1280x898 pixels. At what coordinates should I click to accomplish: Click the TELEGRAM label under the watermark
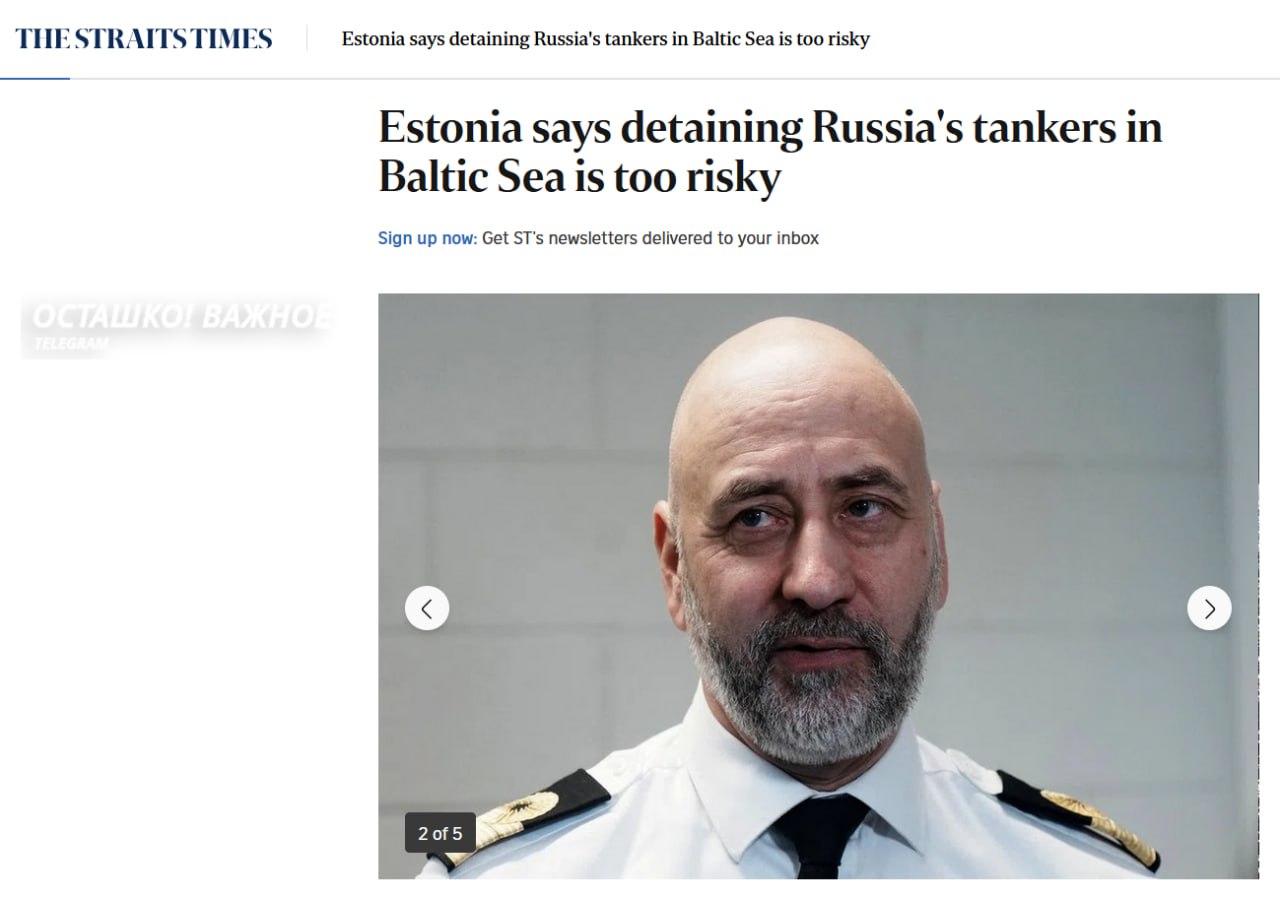(70, 344)
